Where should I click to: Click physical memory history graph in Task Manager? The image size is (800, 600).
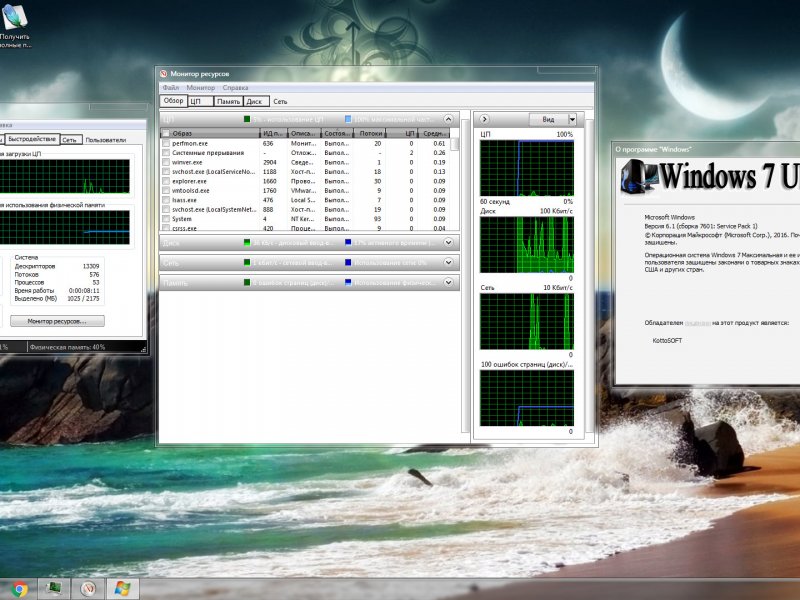click(x=64, y=228)
